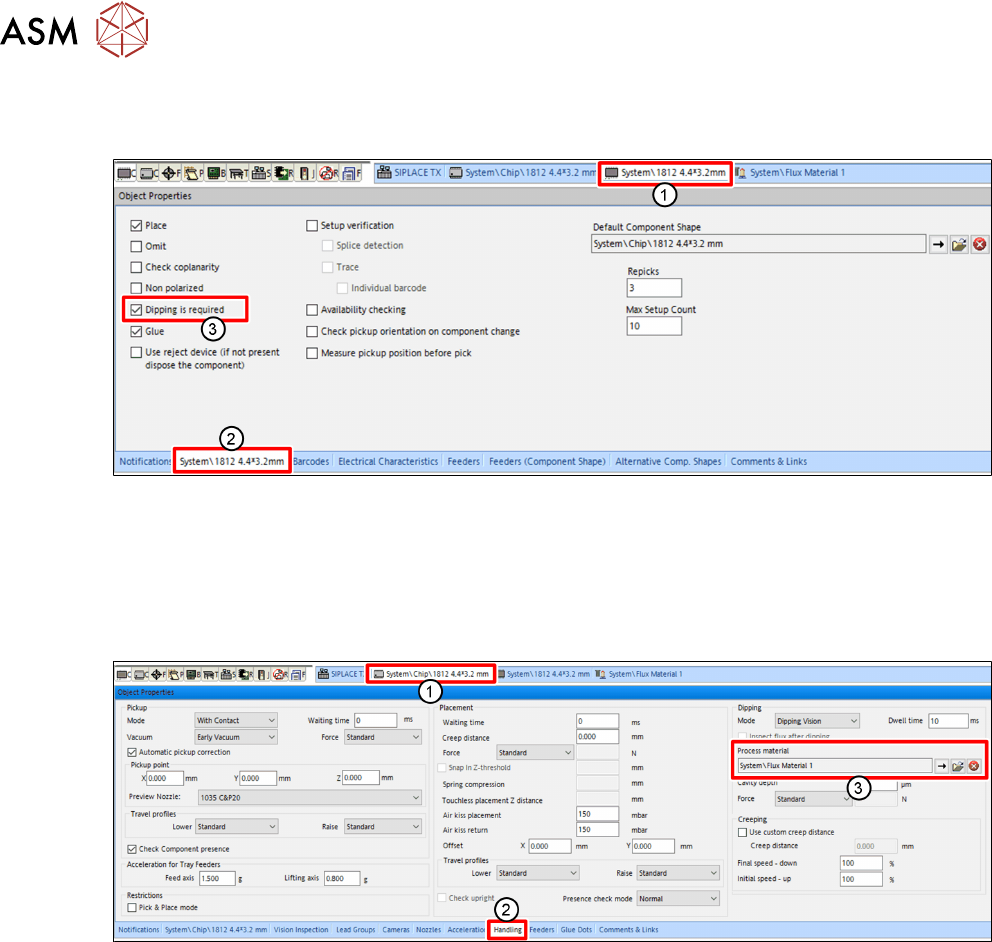Image resolution: width=992 pixels, height=942 pixels.
Task: Open the Pickup Mode 'With Contact' dropdown
Action: [236, 721]
